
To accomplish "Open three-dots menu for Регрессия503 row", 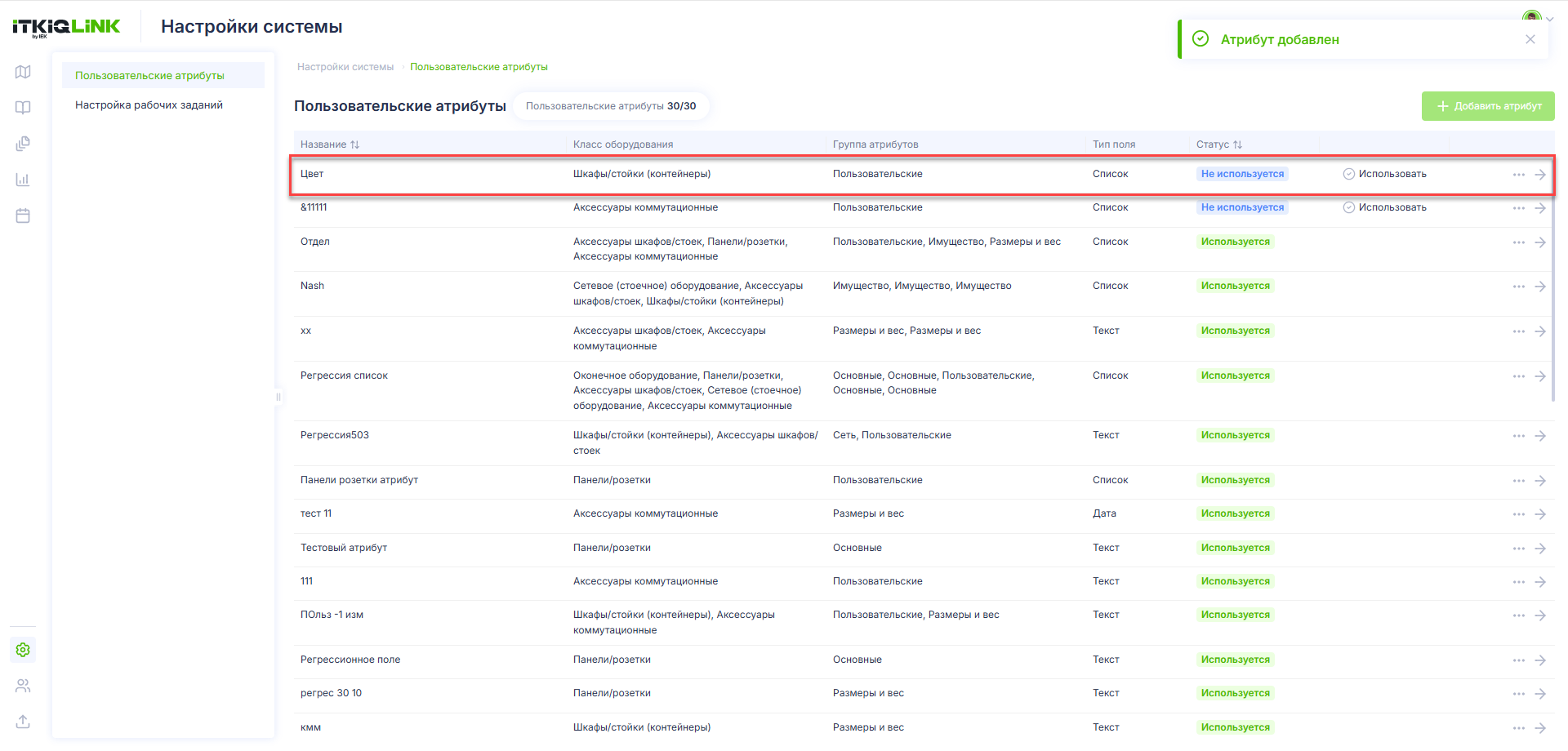I will (x=1519, y=436).
